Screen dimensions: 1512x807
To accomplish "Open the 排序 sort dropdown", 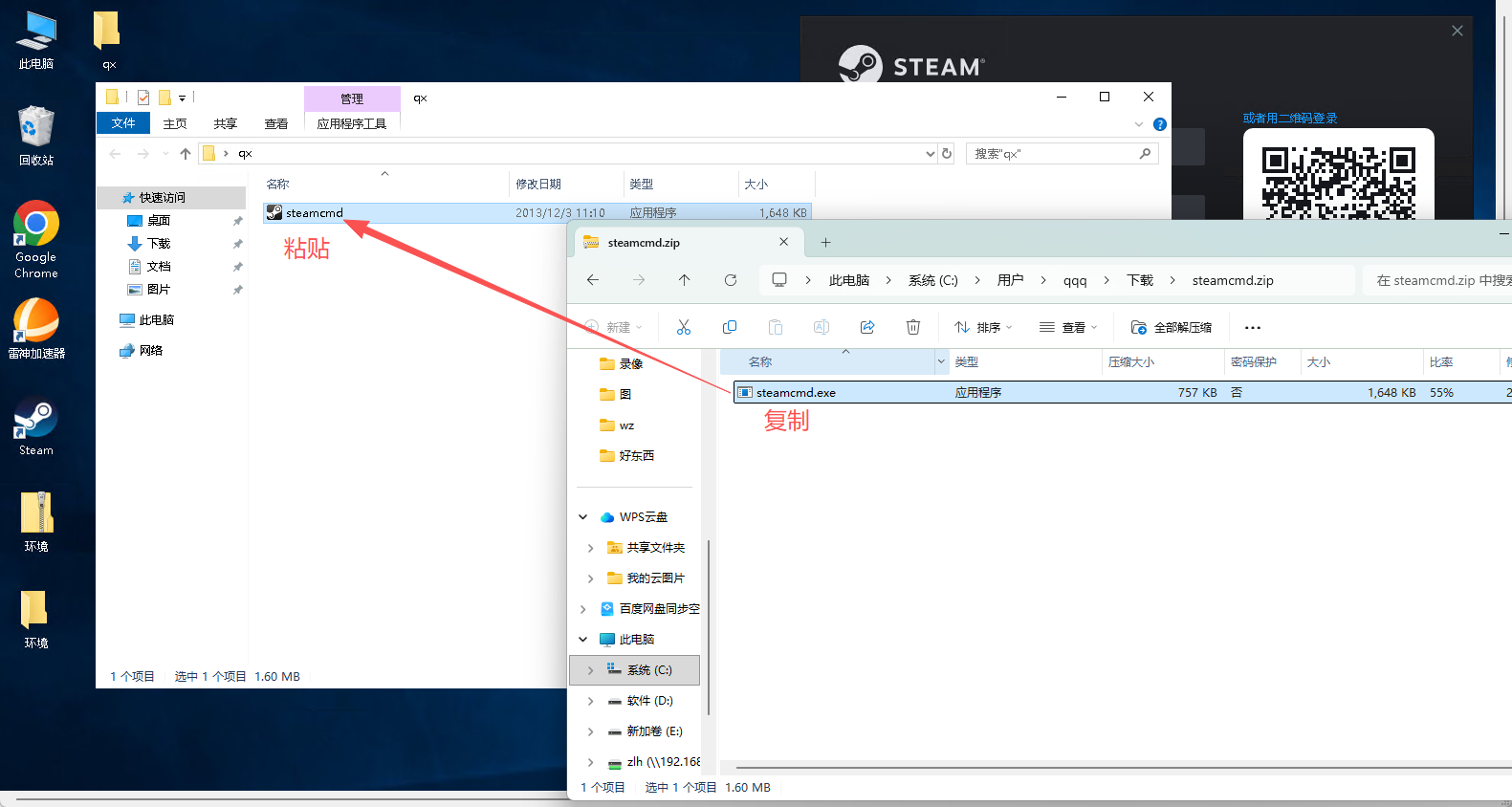I will click(x=983, y=328).
